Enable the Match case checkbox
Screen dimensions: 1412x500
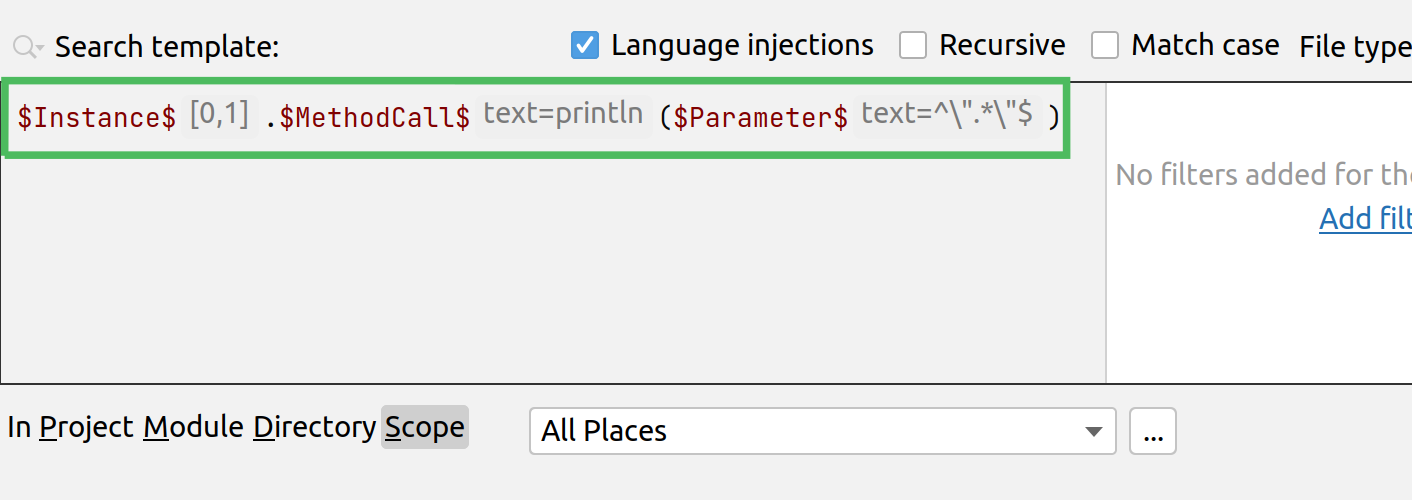click(1104, 46)
